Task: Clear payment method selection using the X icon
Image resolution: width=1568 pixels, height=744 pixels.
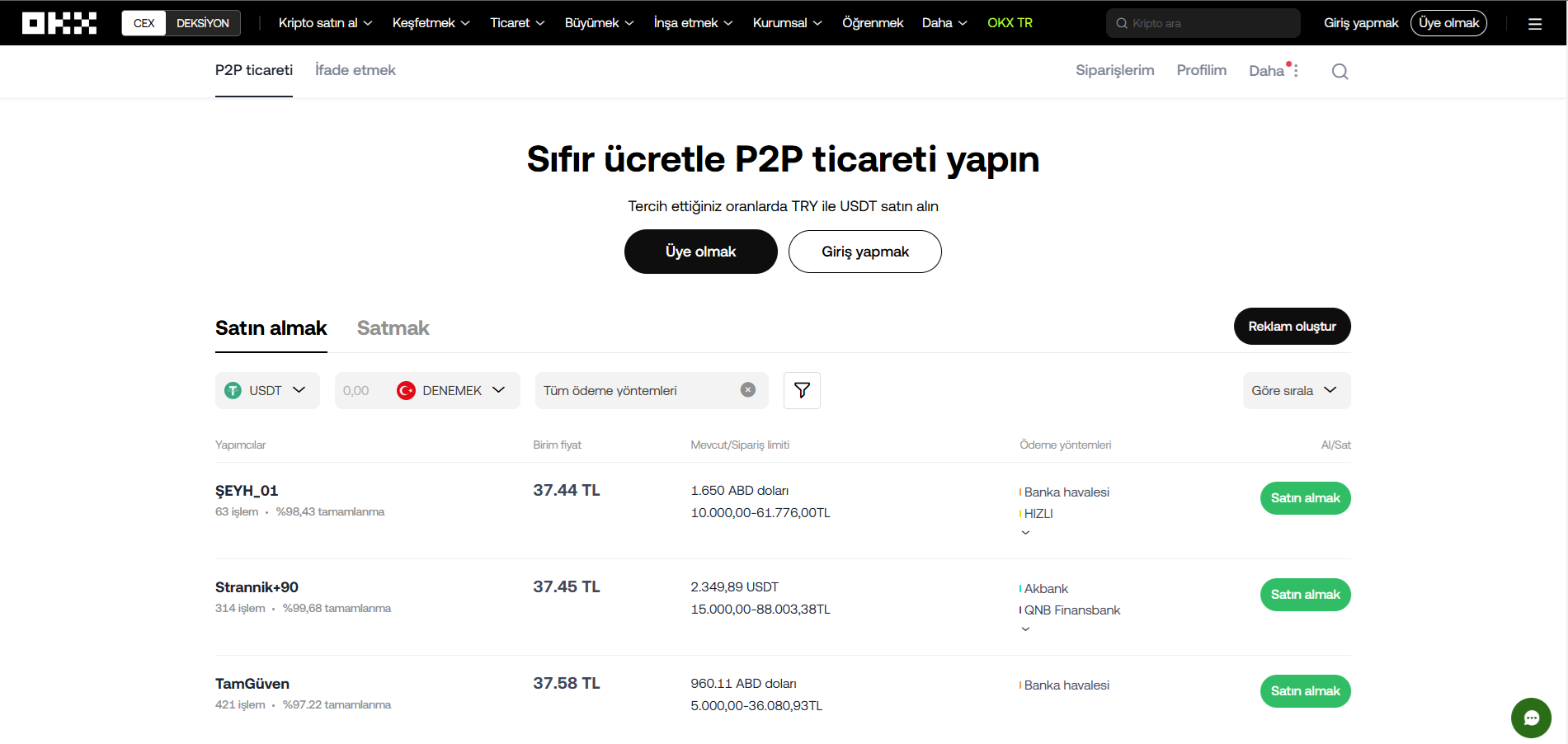Action: 747,389
